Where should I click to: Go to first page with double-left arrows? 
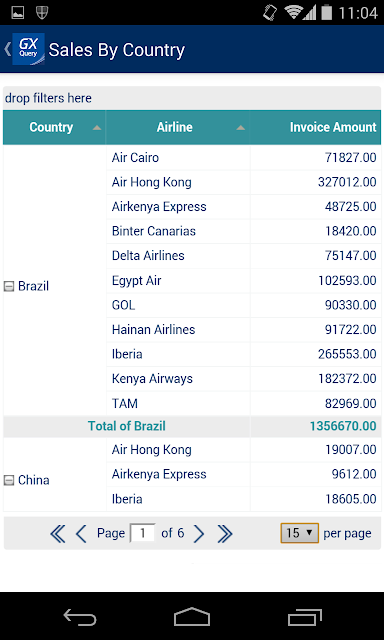click(58, 534)
